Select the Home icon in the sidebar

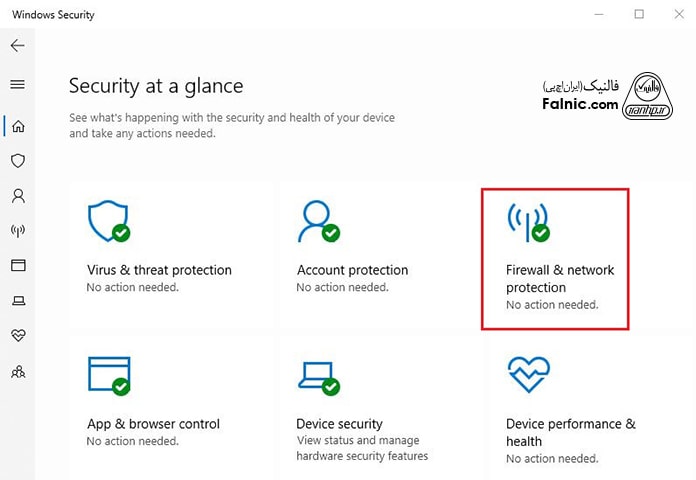point(17,126)
